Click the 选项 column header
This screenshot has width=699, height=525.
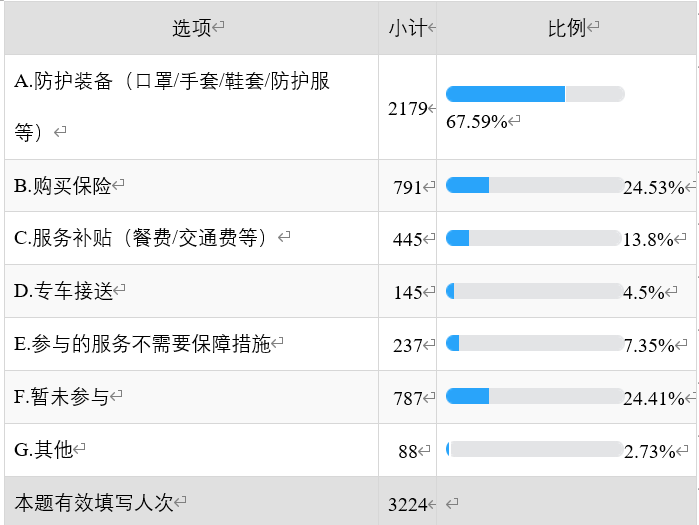pyautogui.click(x=192, y=28)
